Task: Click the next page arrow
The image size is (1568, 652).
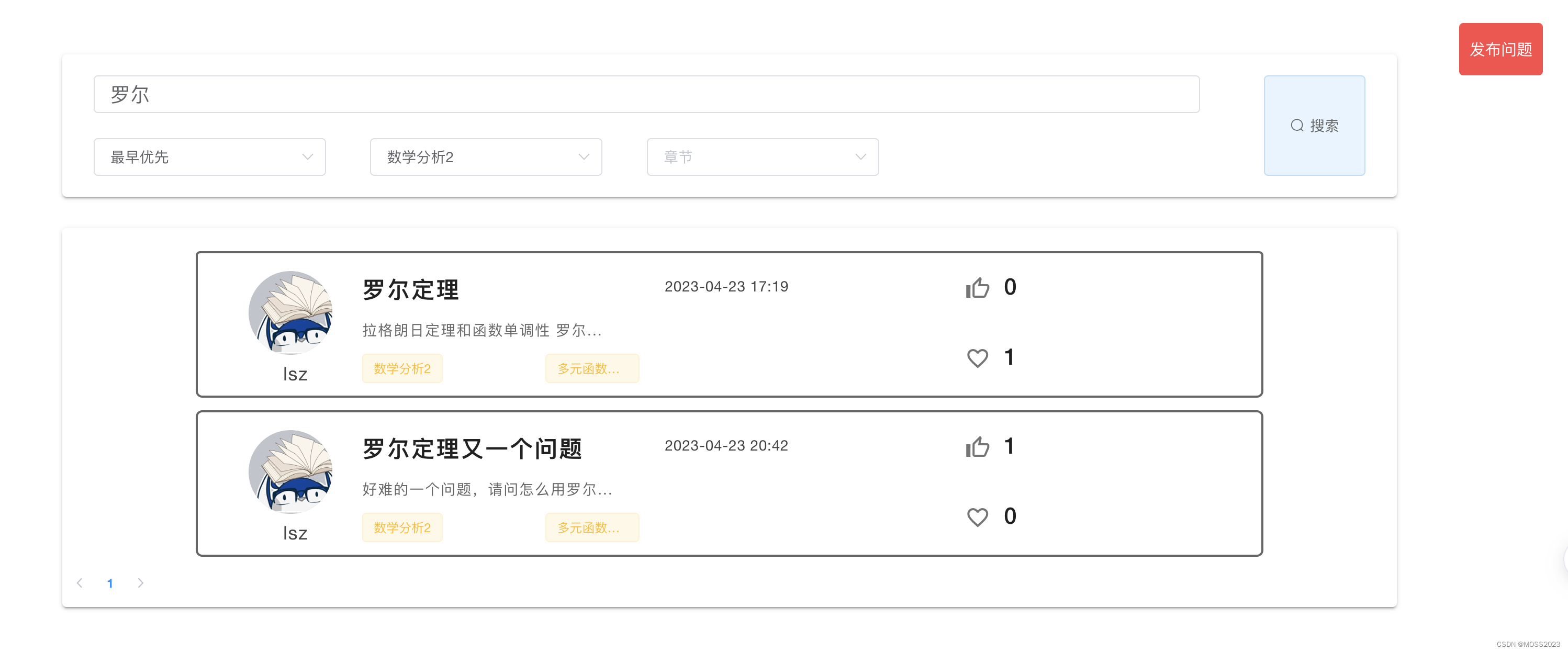Action: click(141, 582)
